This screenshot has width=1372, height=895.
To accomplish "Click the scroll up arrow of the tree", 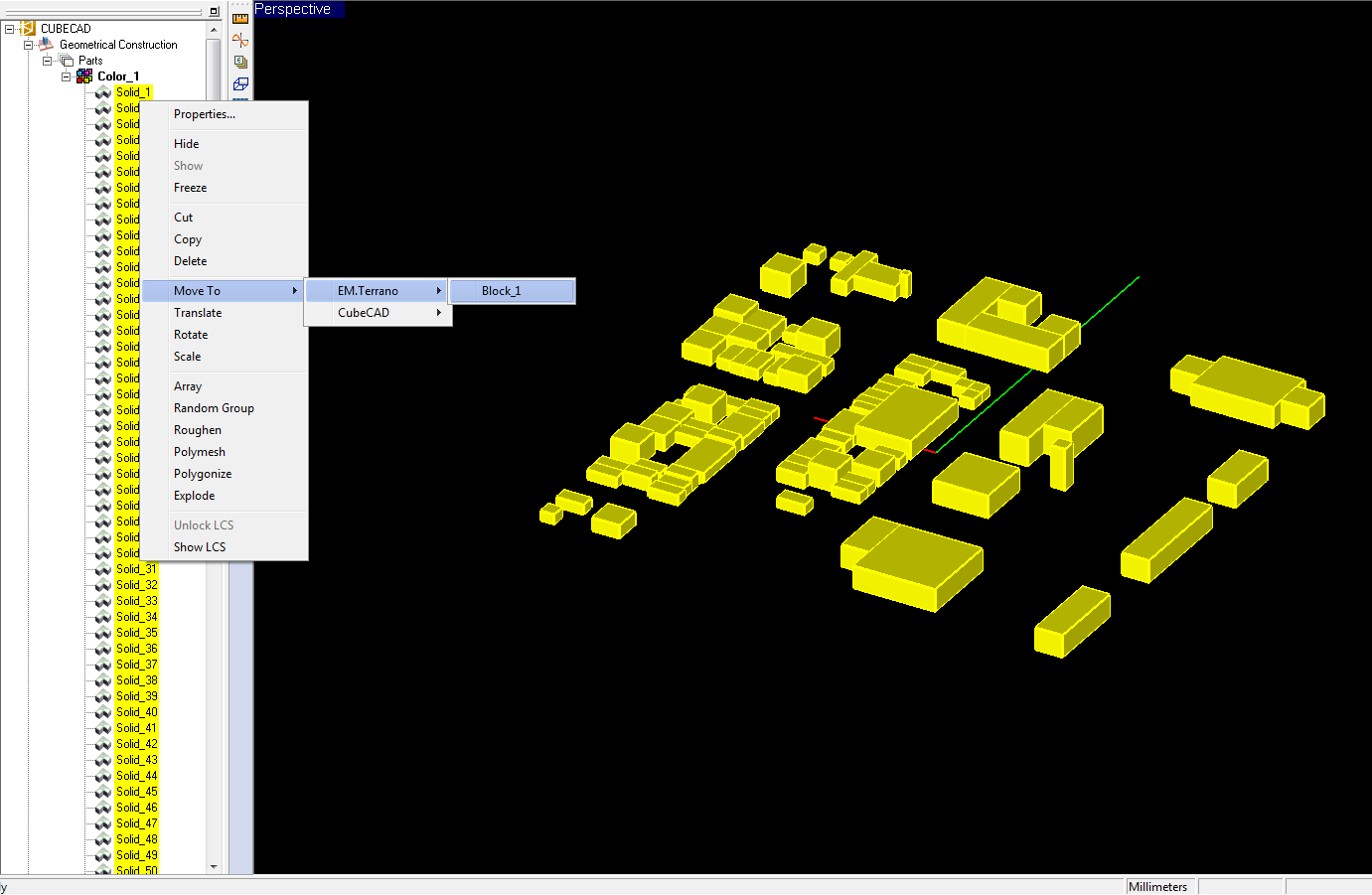I will pos(214,30).
